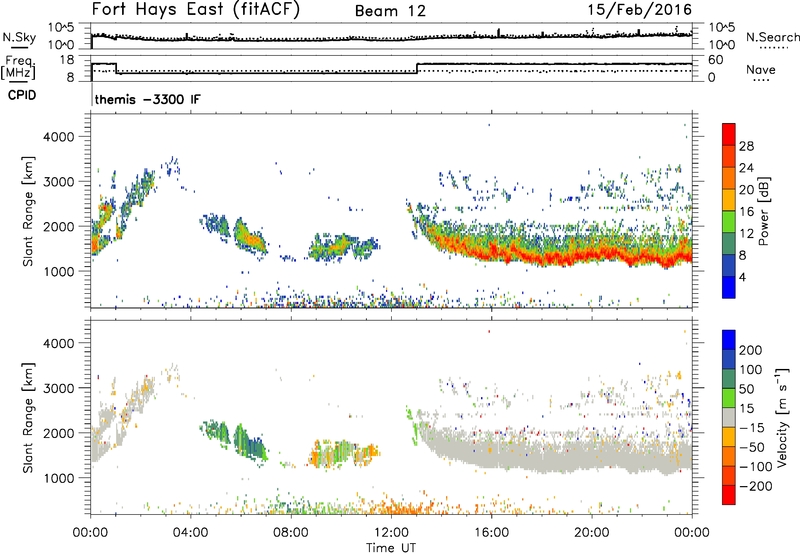Screen dimensions: 800x554
Task: Click the '12:00' time axis tick label
Action: pos(391,533)
